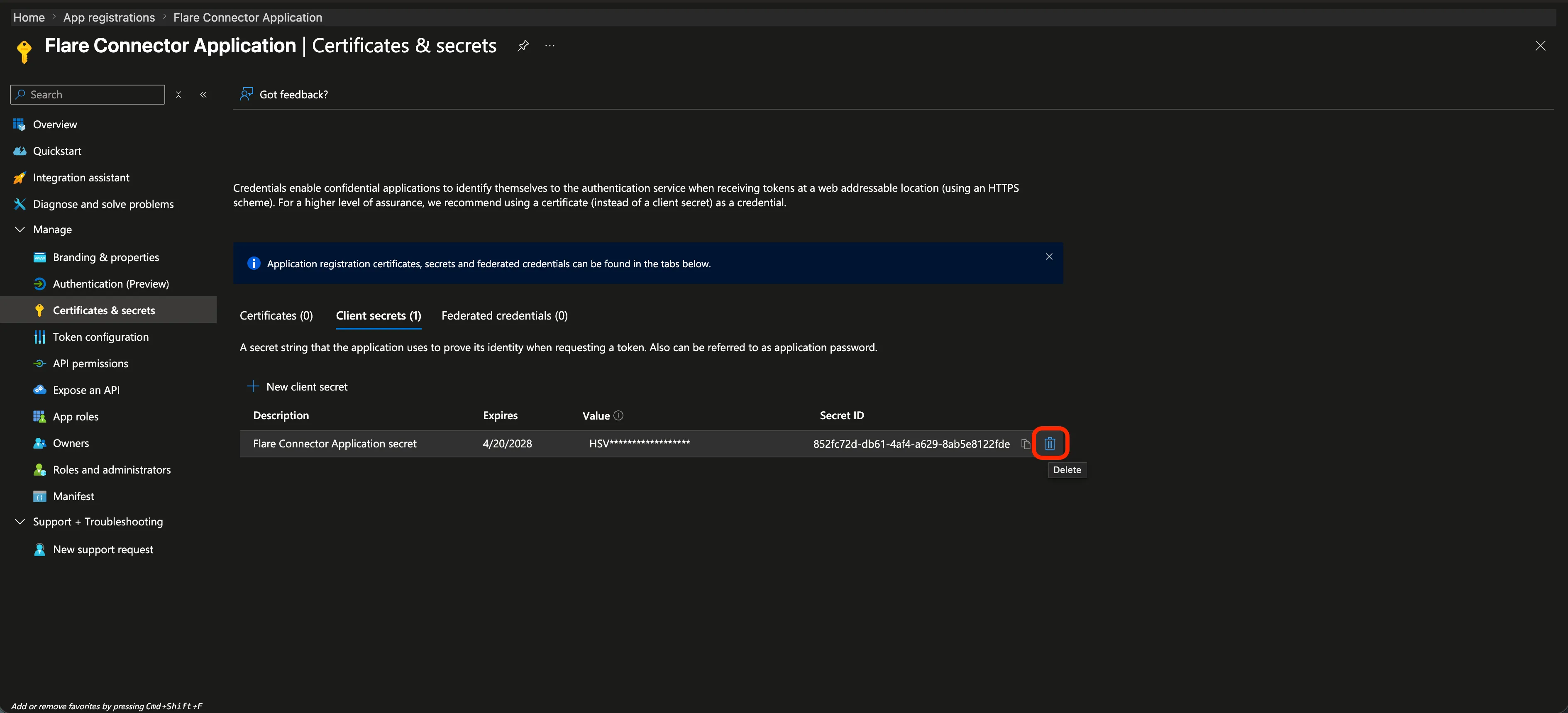Copy the Secret ID to clipboard
1568x713 pixels.
click(1026, 444)
